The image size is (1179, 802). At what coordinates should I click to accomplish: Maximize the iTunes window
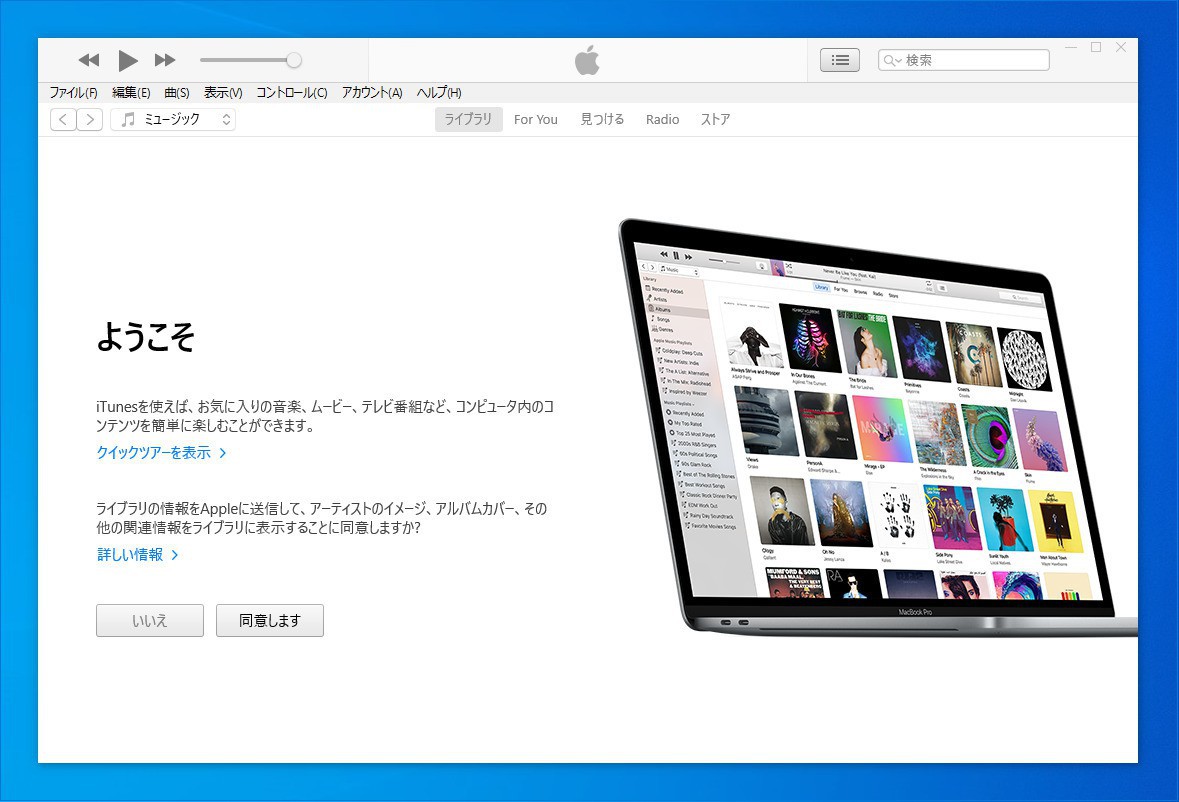1096,47
